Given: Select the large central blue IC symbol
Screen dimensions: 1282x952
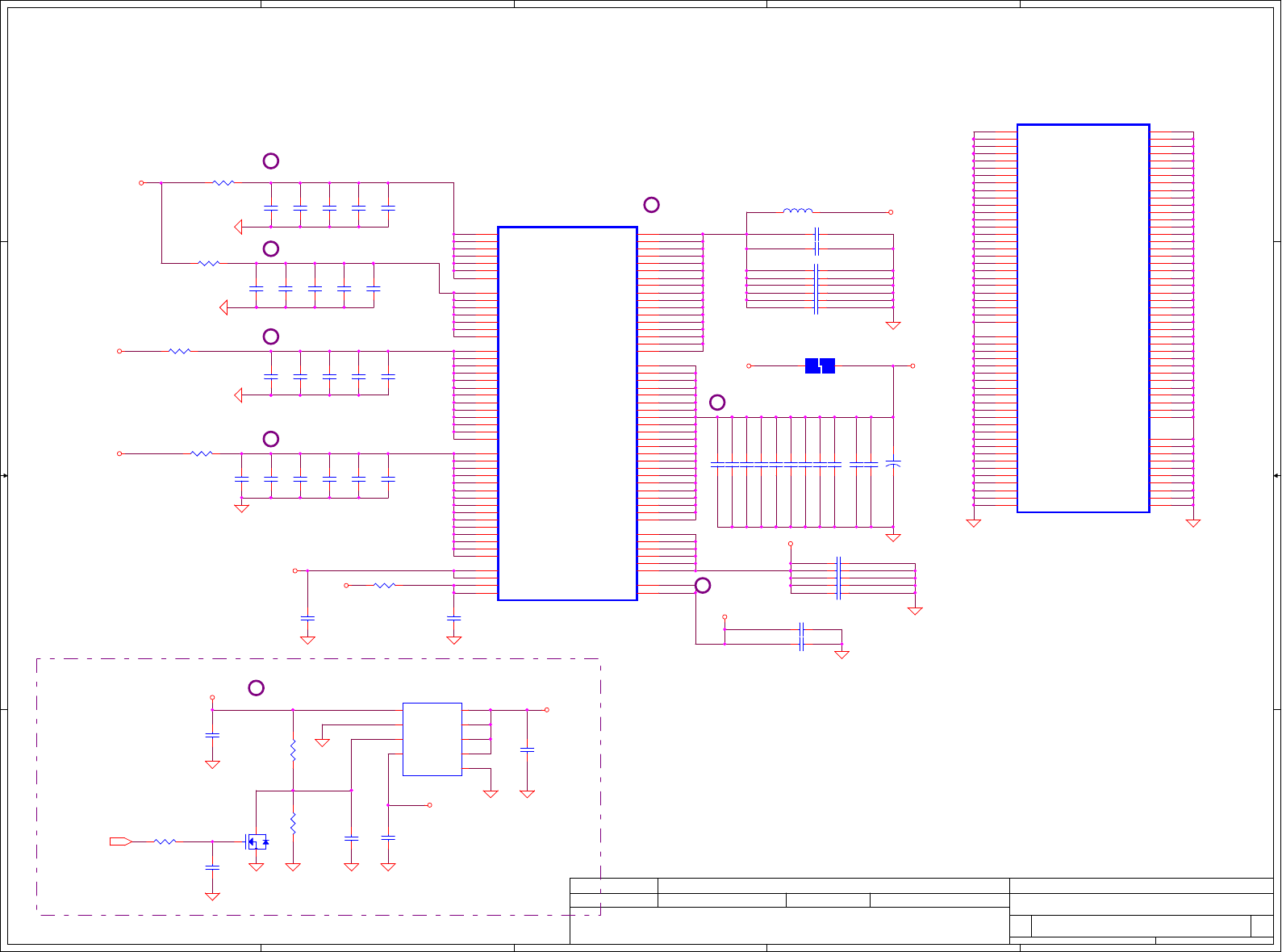Looking at the screenshot, I should (567, 413).
